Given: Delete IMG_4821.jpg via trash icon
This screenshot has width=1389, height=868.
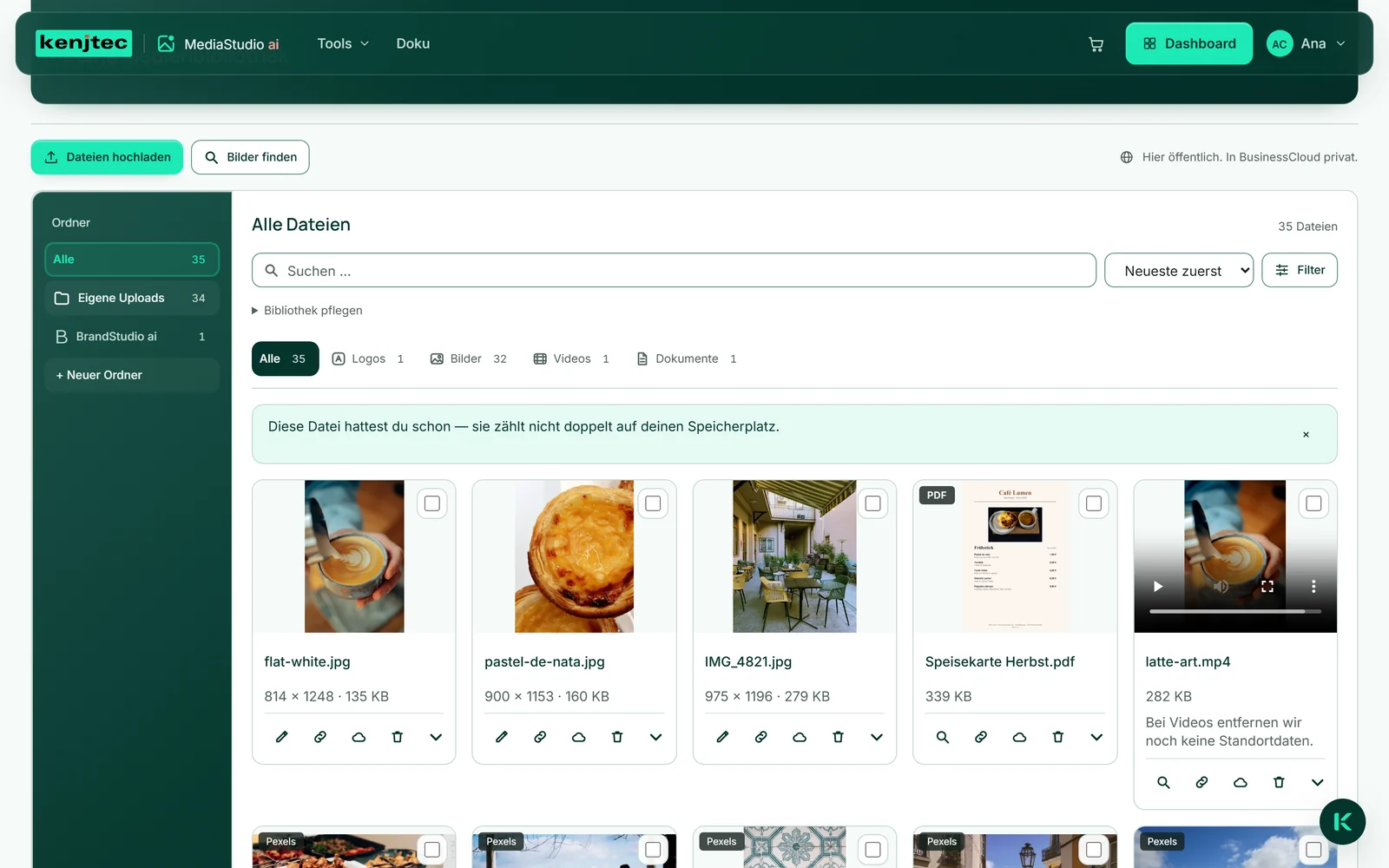Looking at the screenshot, I should coord(838,737).
